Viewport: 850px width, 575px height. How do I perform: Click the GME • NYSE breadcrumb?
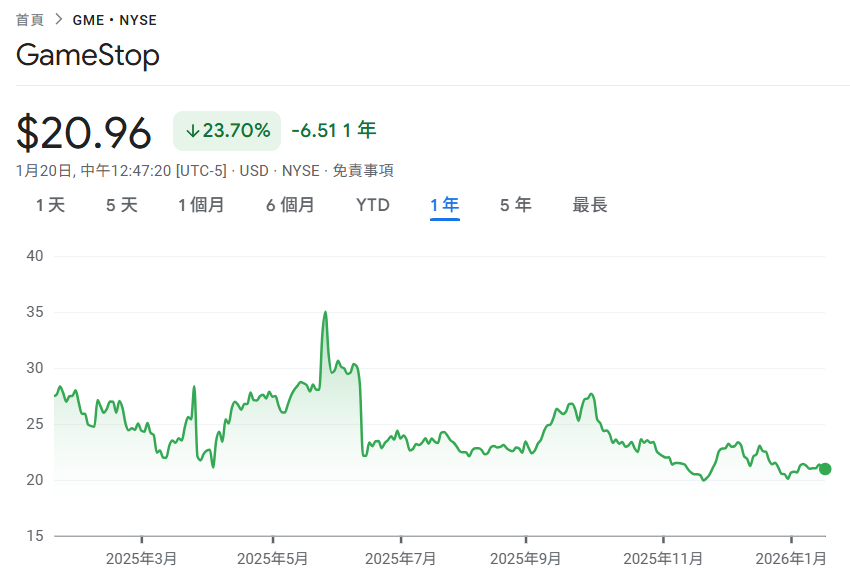pyautogui.click(x=115, y=20)
